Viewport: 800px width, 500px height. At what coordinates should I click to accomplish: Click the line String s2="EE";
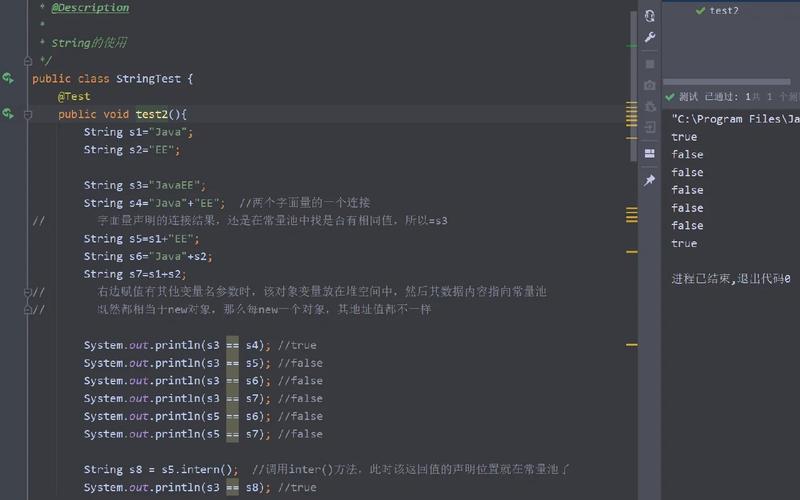[x=132, y=150]
